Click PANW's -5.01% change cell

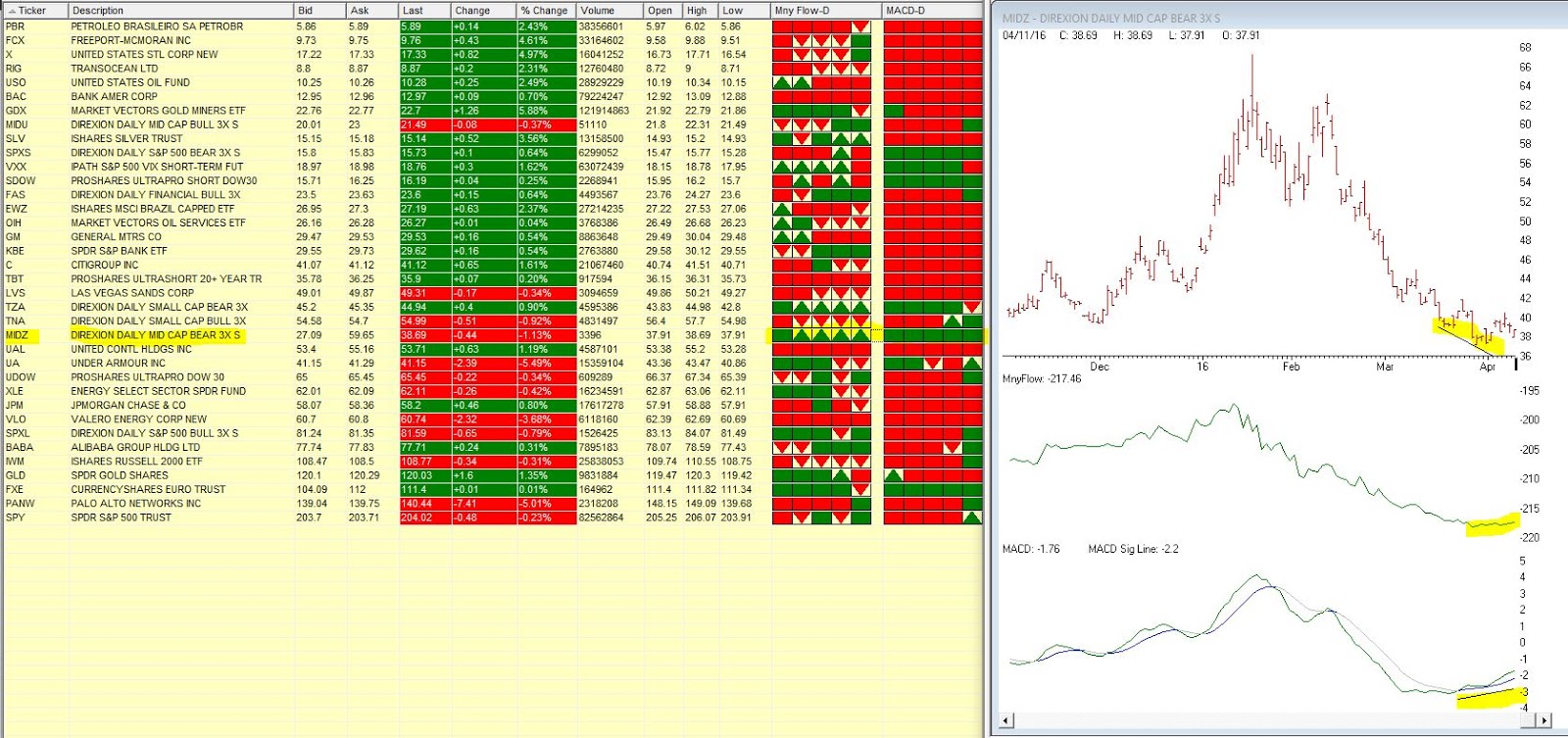point(547,504)
